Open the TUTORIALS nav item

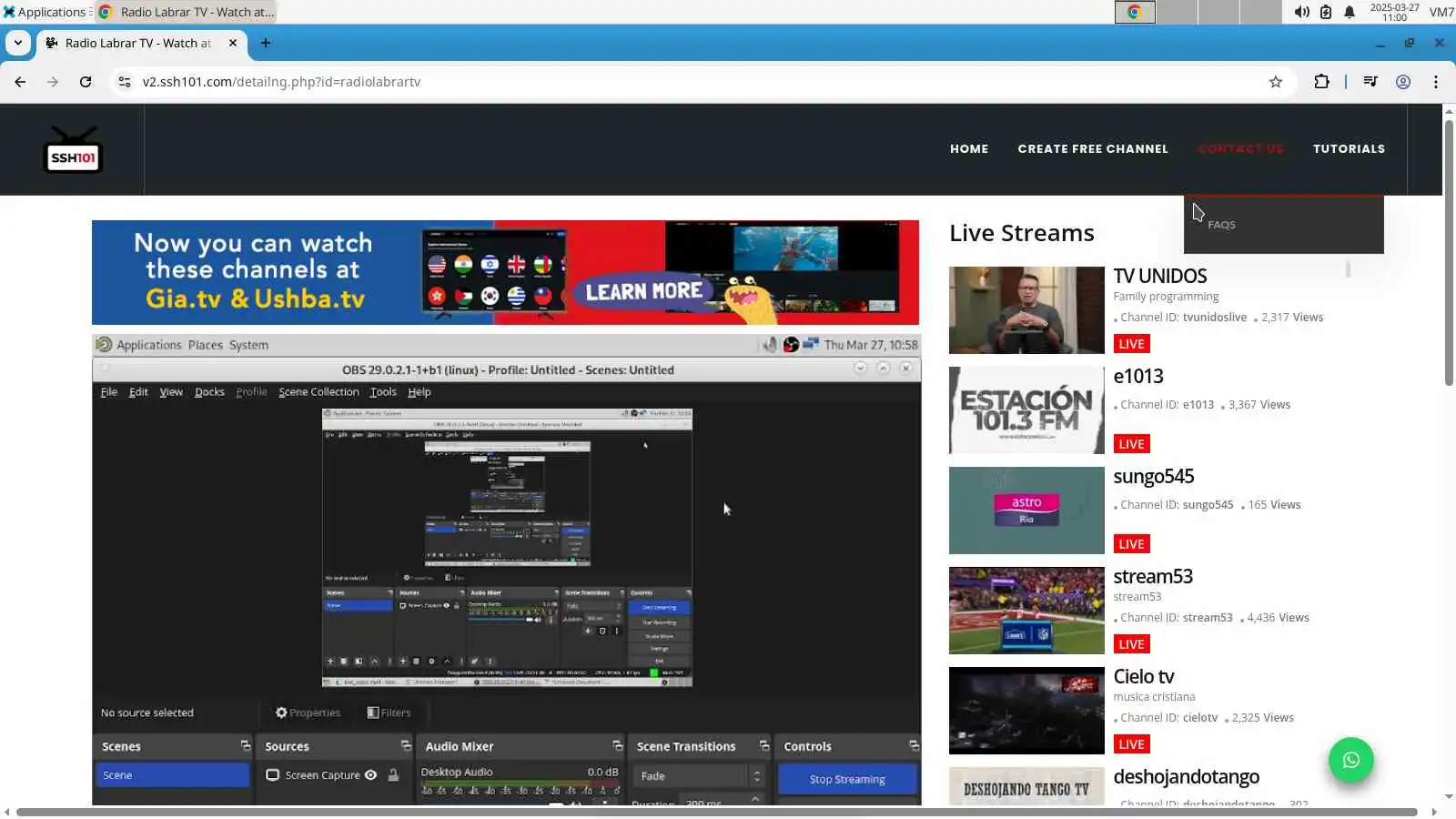(x=1349, y=149)
